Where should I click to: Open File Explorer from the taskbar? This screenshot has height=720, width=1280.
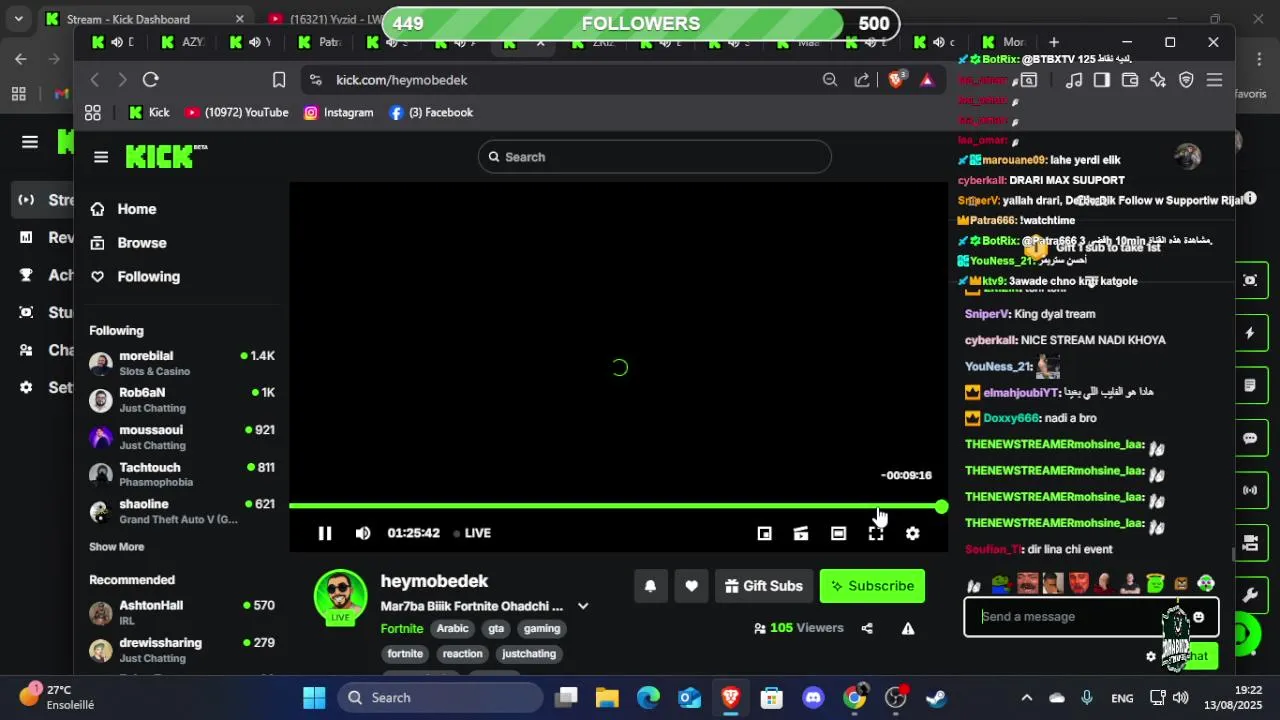click(x=607, y=698)
